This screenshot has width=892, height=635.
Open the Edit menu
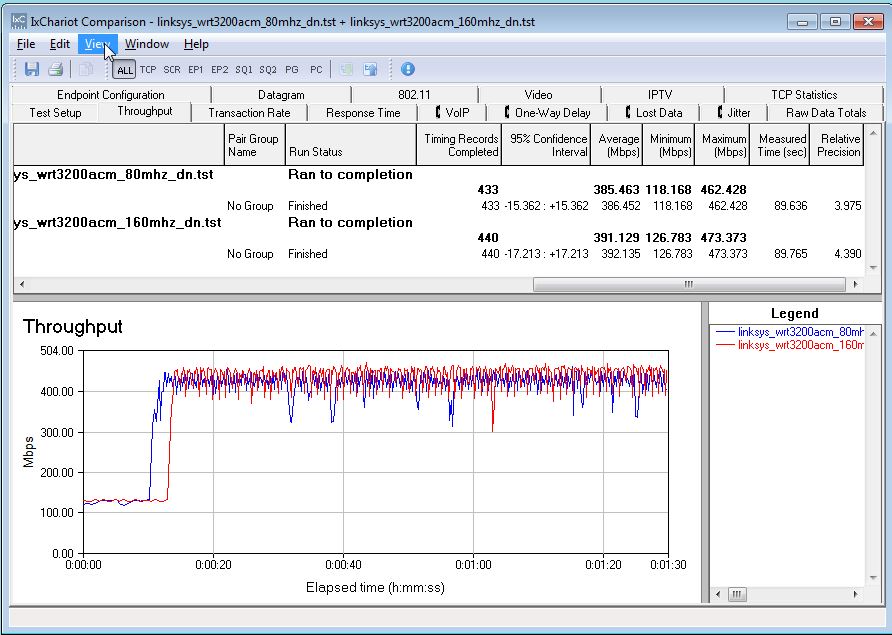pos(60,44)
